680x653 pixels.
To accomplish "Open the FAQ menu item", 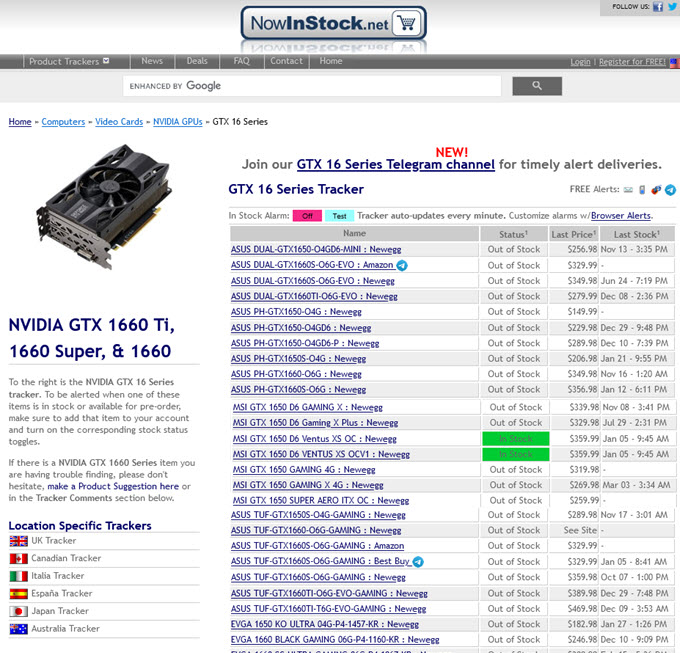I will [242, 61].
